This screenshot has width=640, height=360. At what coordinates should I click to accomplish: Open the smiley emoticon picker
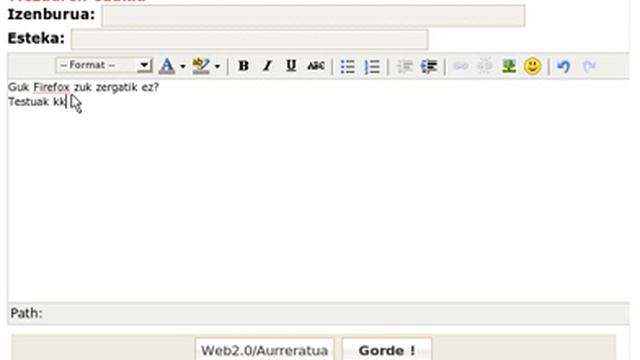pyautogui.click(x=533, y=66)
